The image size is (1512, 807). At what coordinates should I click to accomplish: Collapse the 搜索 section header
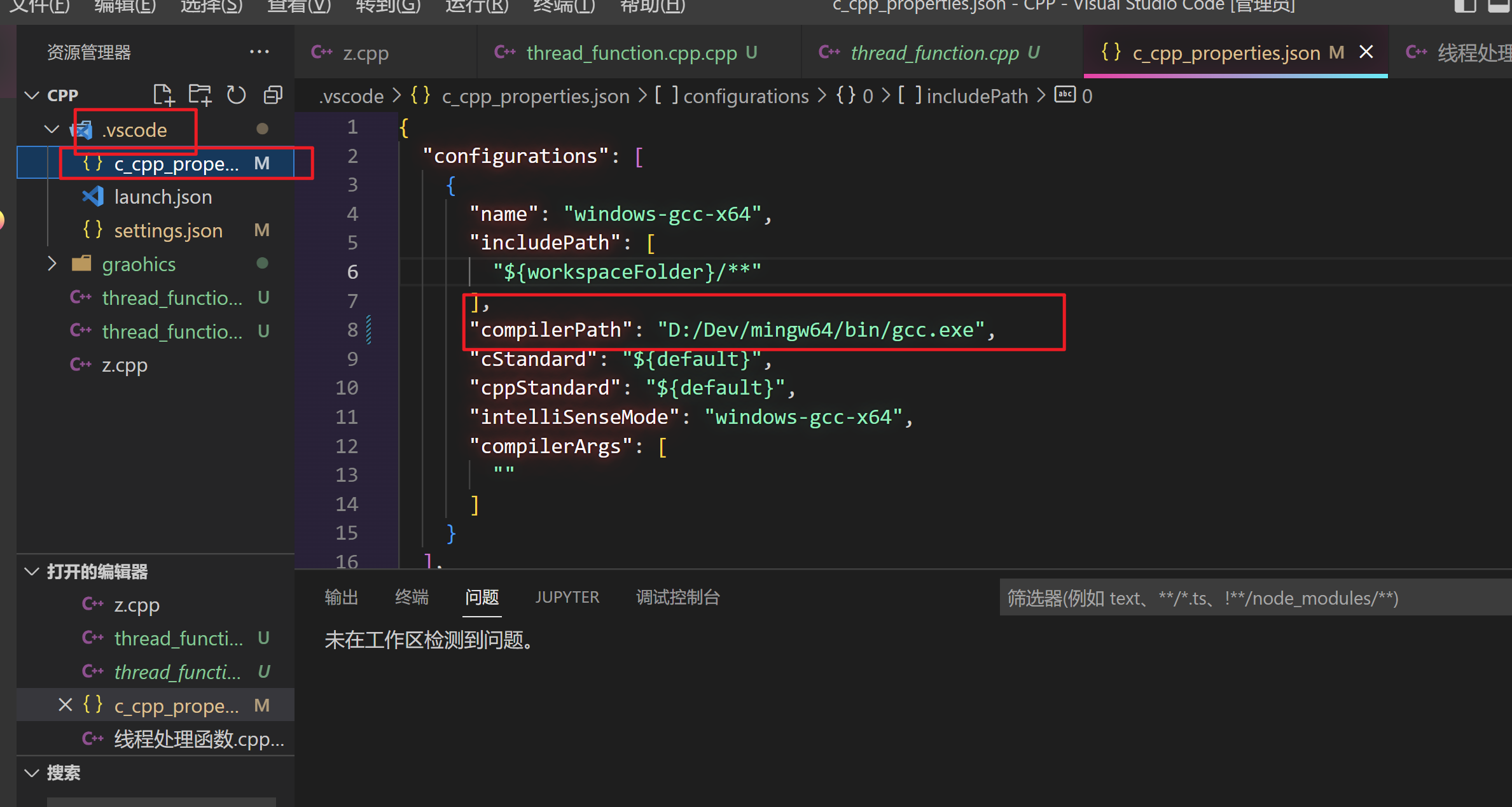click(x=31, y=773)
